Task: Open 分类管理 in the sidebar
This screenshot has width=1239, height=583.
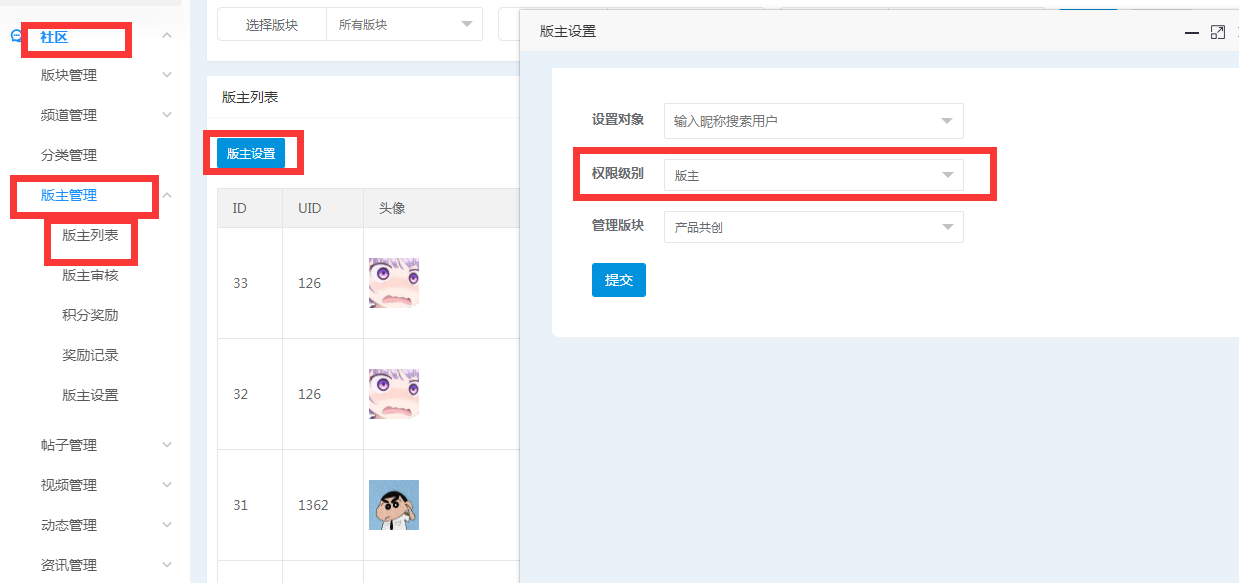Action: point(69,155)
